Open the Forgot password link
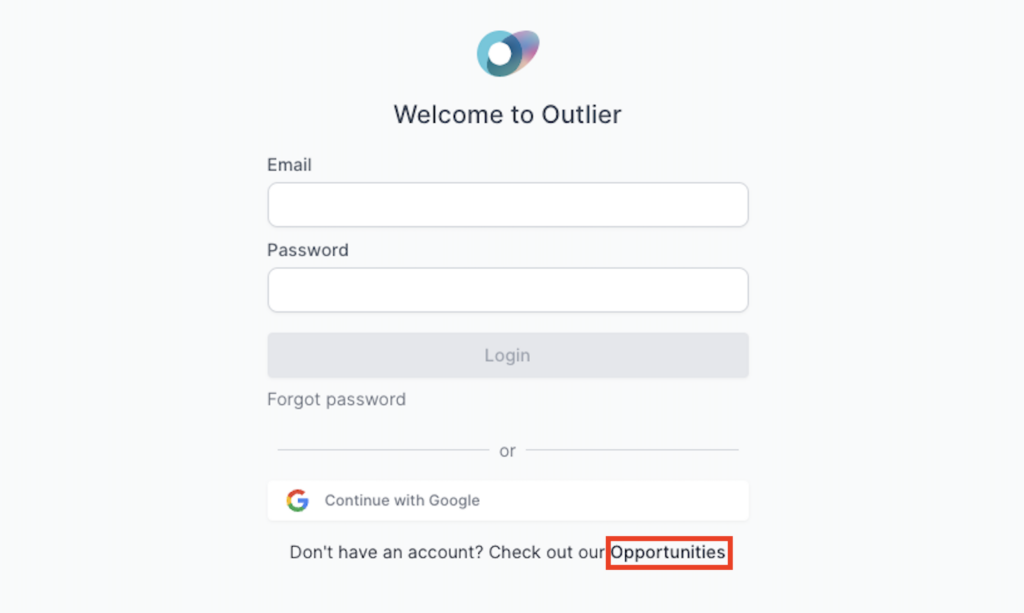The image size is (1024, 613). point(336,399)
